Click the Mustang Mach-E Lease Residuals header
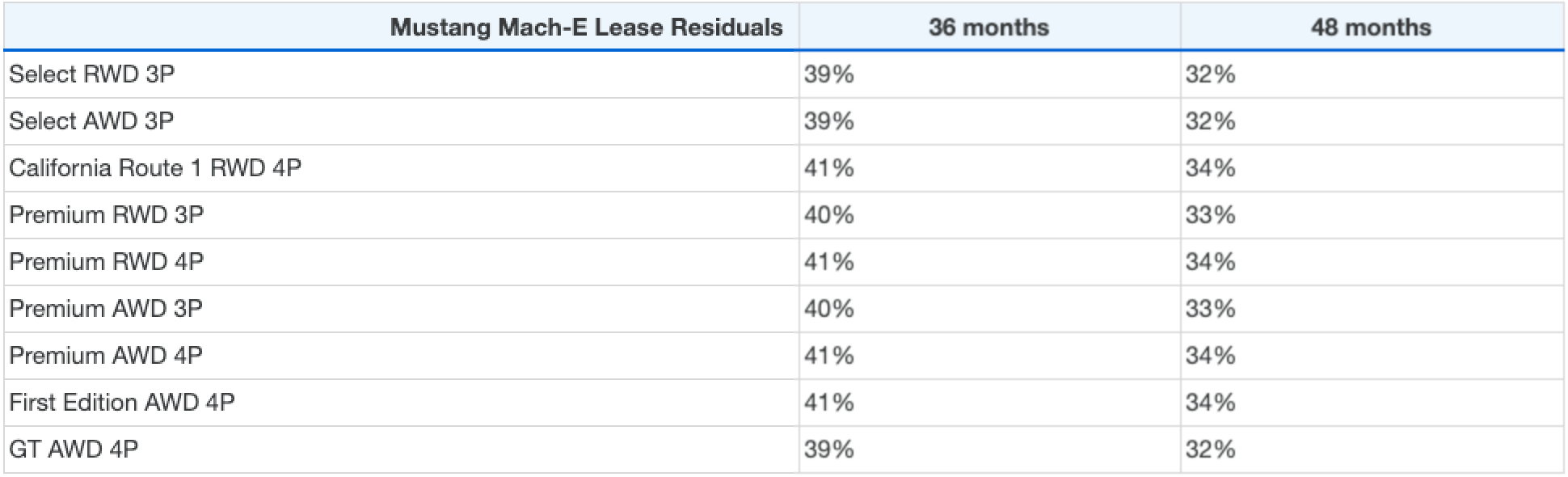This screenshot has height=477, width=1568. (x=586, y=27)
